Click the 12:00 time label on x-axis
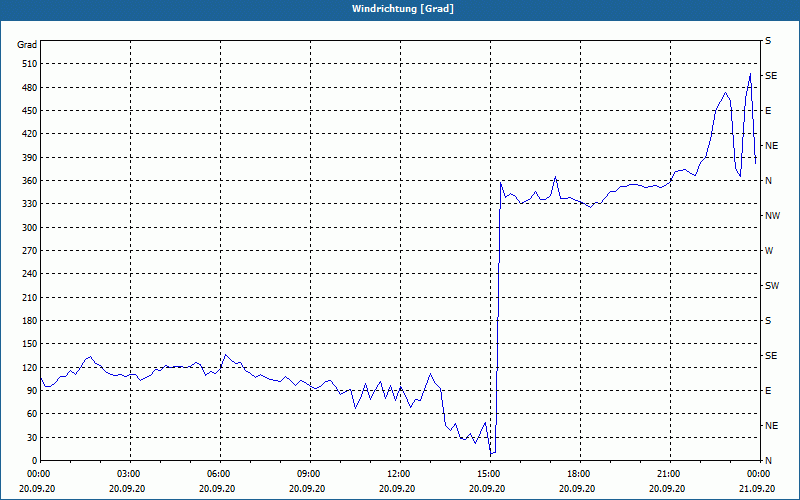The width and height of the screenshot is (800, 500). (400, 474)
